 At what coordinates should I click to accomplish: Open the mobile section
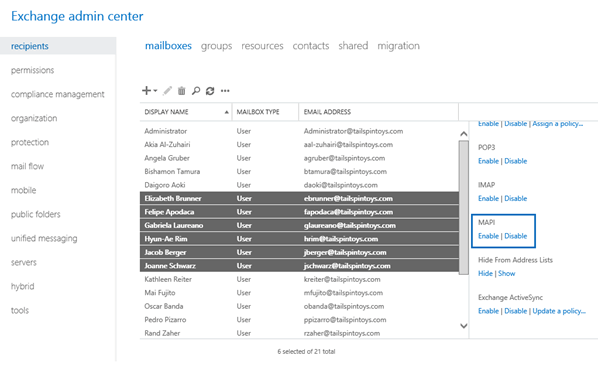(24, 190)
